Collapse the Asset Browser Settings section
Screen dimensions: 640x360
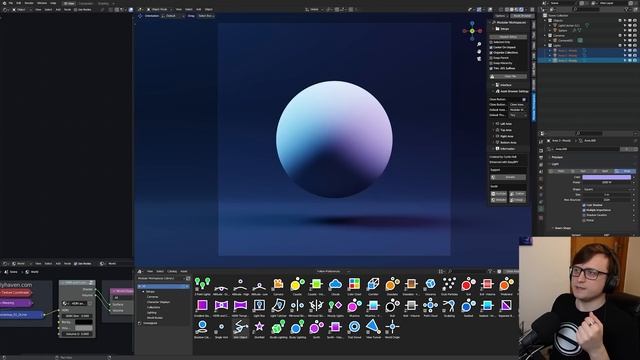pos(511,91)
